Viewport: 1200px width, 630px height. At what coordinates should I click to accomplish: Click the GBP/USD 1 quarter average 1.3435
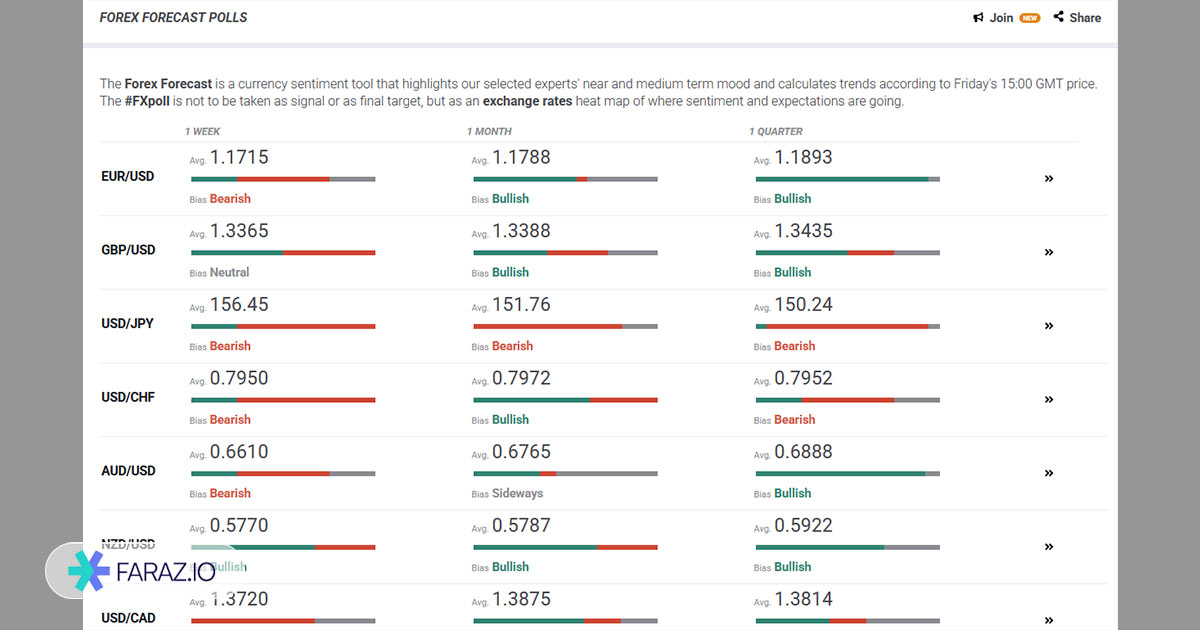[x=803, y=231]
